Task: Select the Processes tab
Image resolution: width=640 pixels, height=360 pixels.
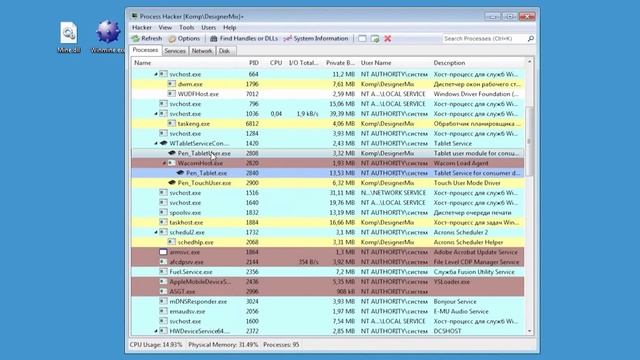Action: (145, 50)
